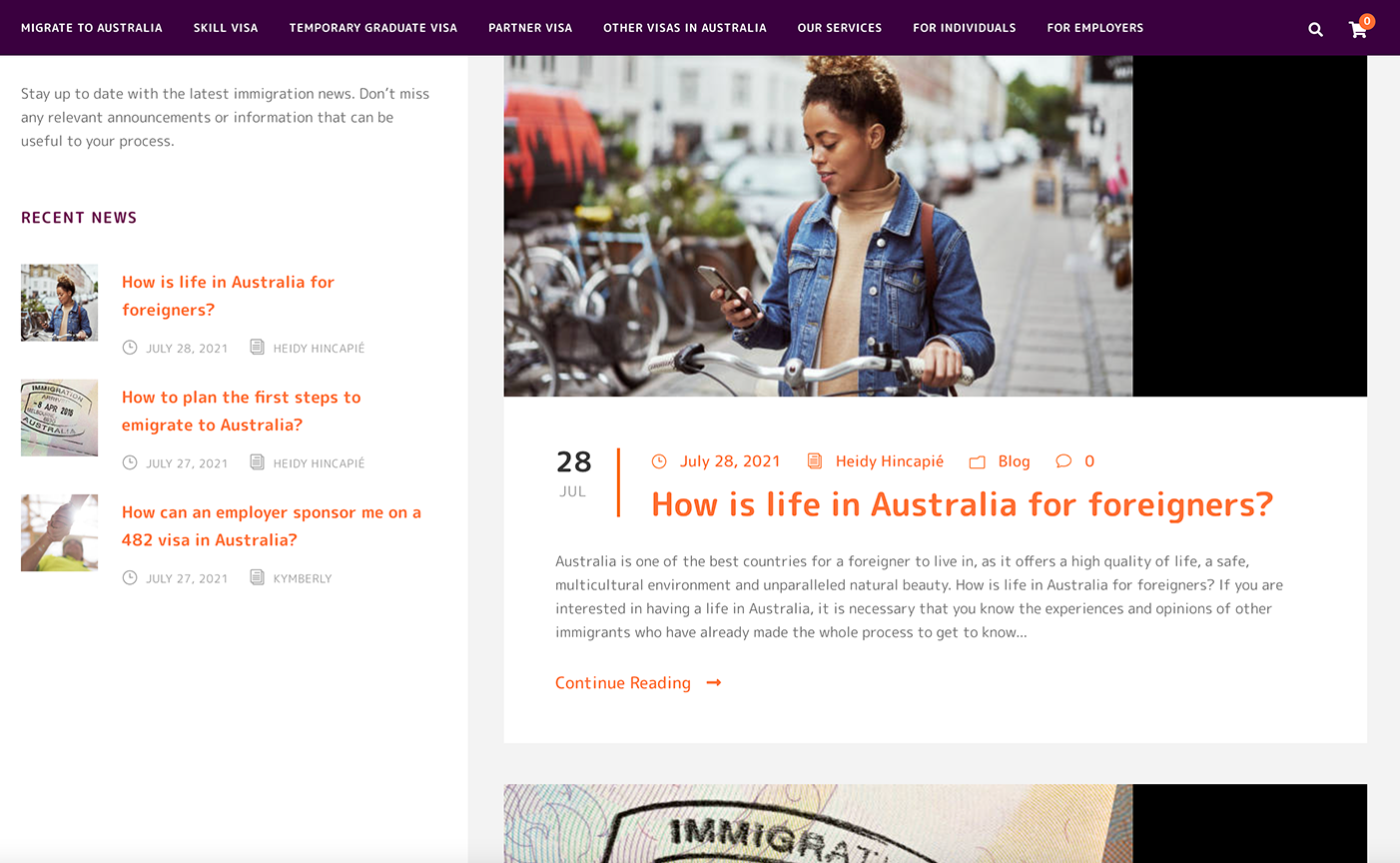Open sidebar article about employer sponsoring 482 visa
Screen dimensions: 1400x863
click(271, 525)
